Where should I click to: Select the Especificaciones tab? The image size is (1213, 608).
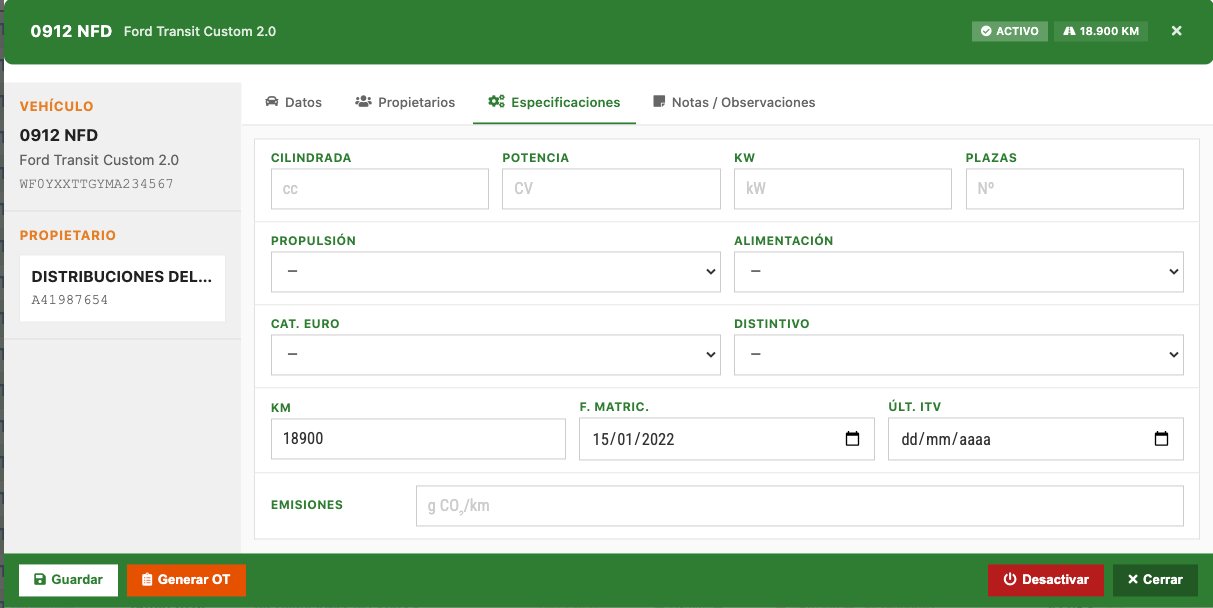554,102
